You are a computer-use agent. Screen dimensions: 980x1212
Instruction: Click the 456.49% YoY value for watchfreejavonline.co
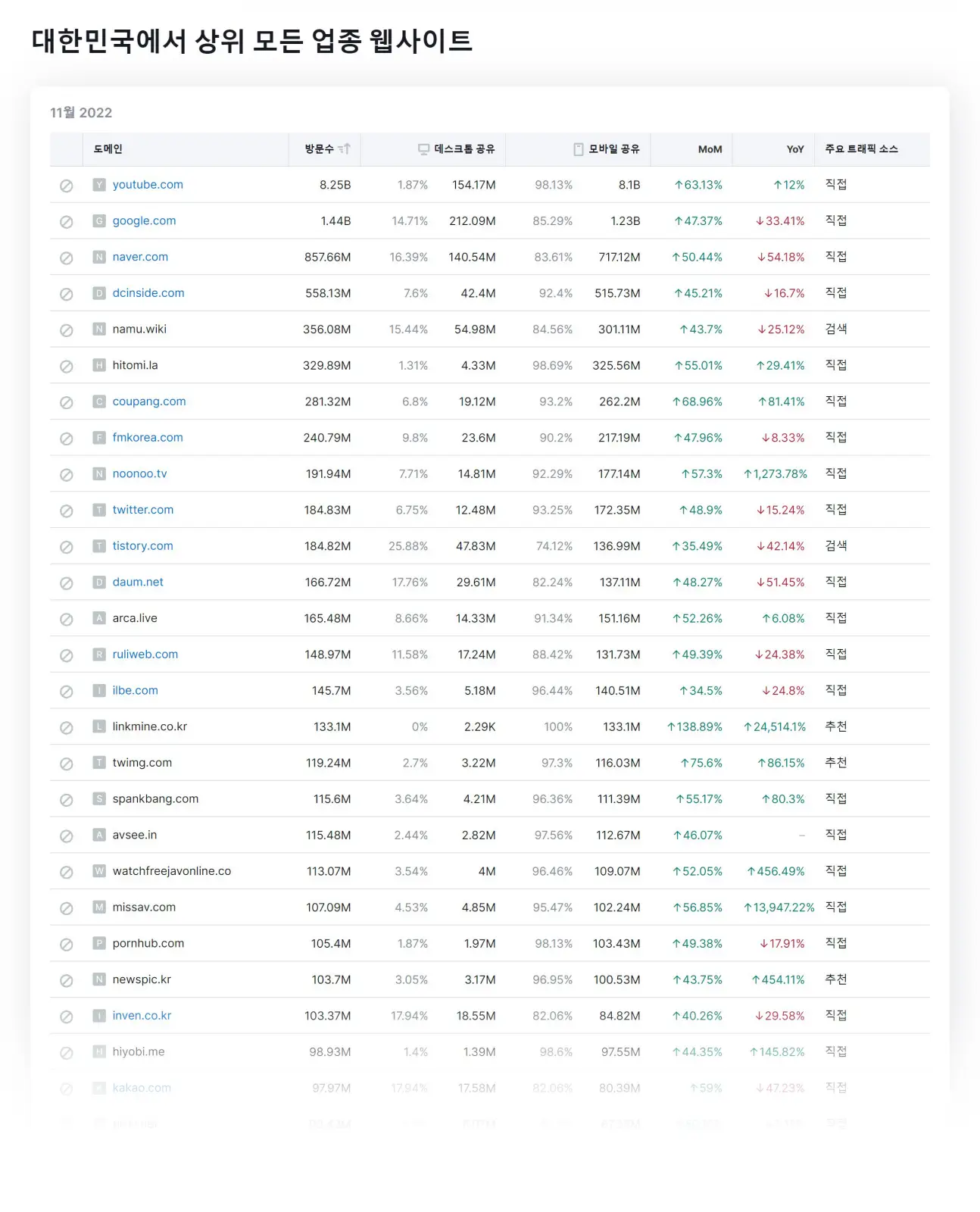coord(776,872)
